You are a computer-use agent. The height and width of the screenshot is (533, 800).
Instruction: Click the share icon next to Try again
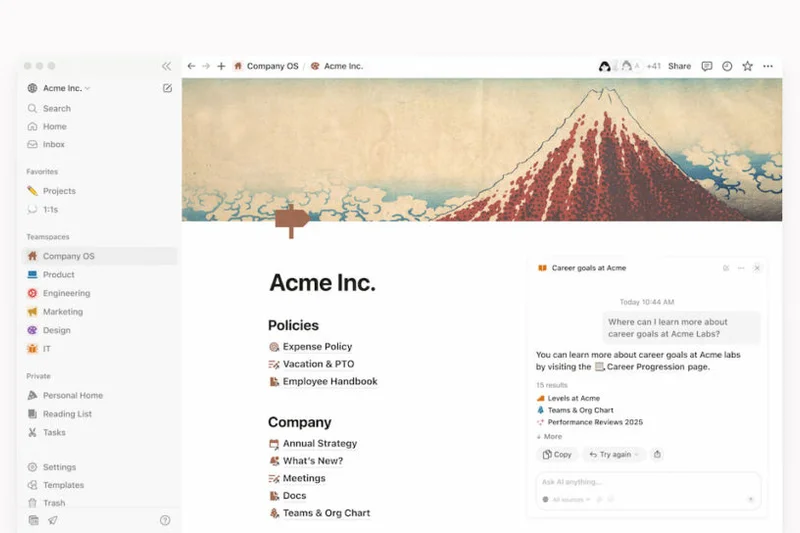(x=657, y=454)
